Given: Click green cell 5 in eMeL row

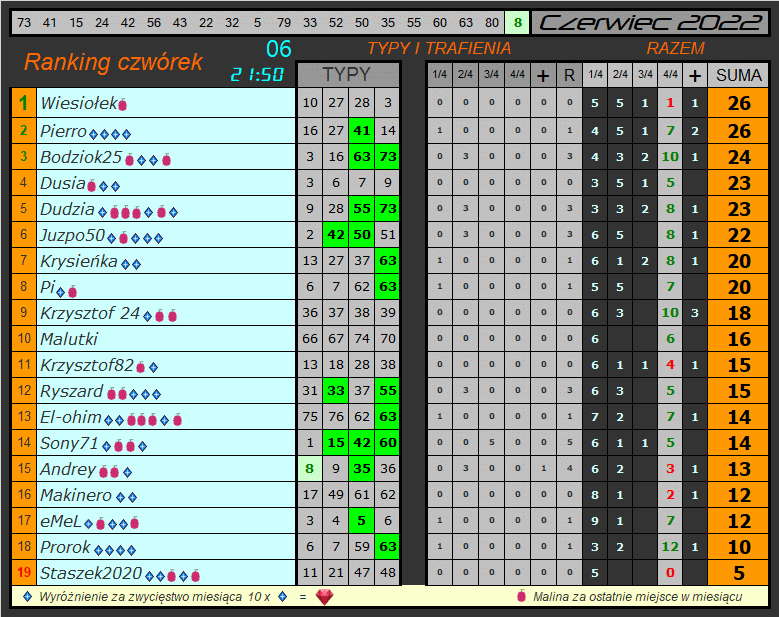Looking at the screenshot, I should point(362,521).
